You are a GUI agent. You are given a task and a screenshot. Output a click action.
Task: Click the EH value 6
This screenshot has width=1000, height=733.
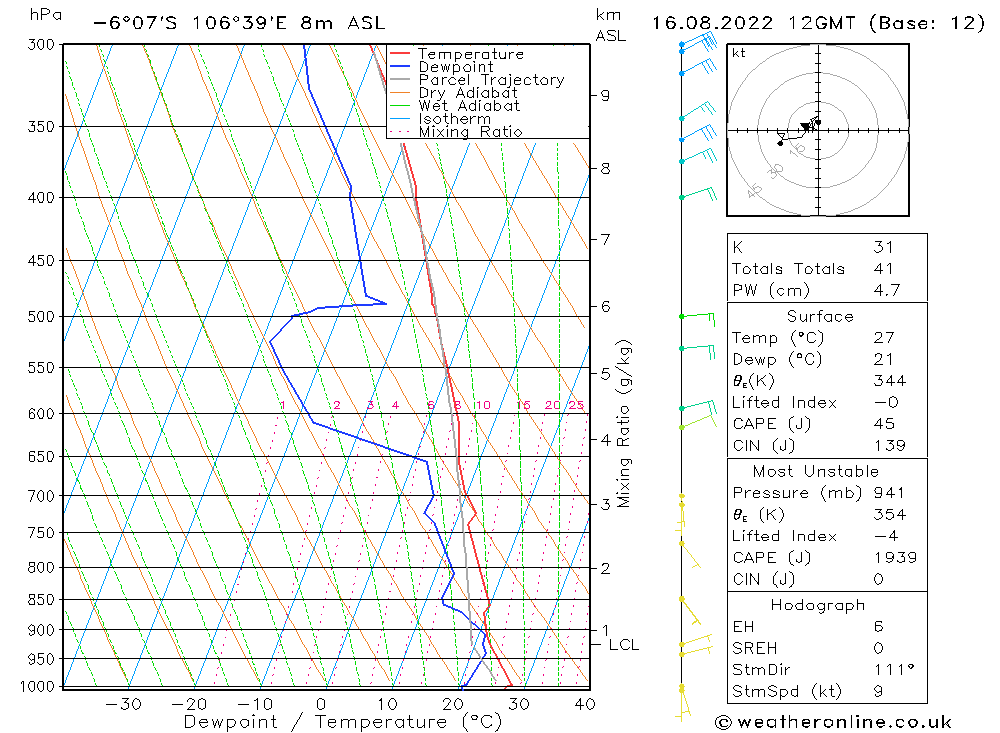[x=878, y=627]
